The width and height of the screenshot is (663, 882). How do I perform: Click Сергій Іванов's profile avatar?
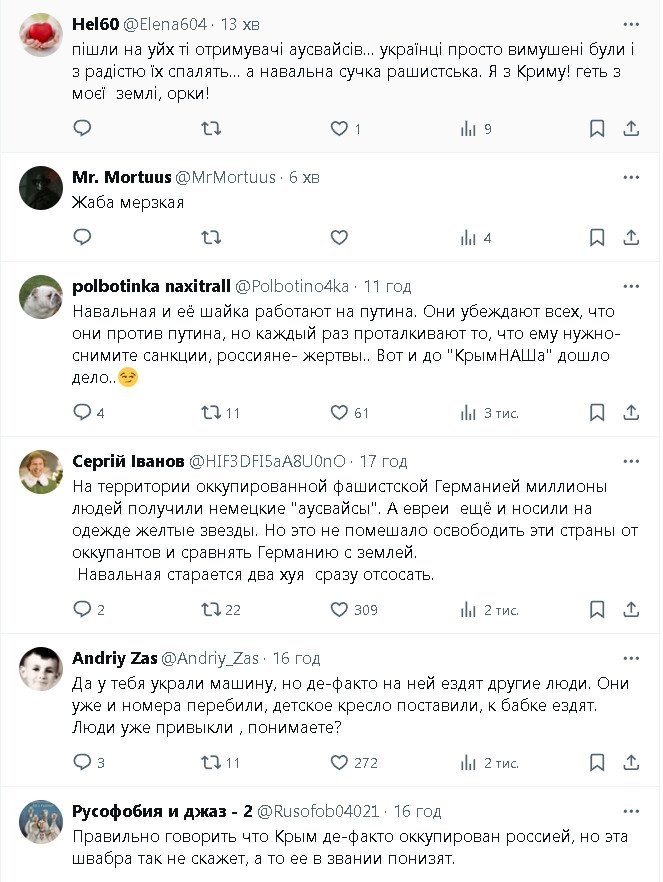[x=41, y=472]
